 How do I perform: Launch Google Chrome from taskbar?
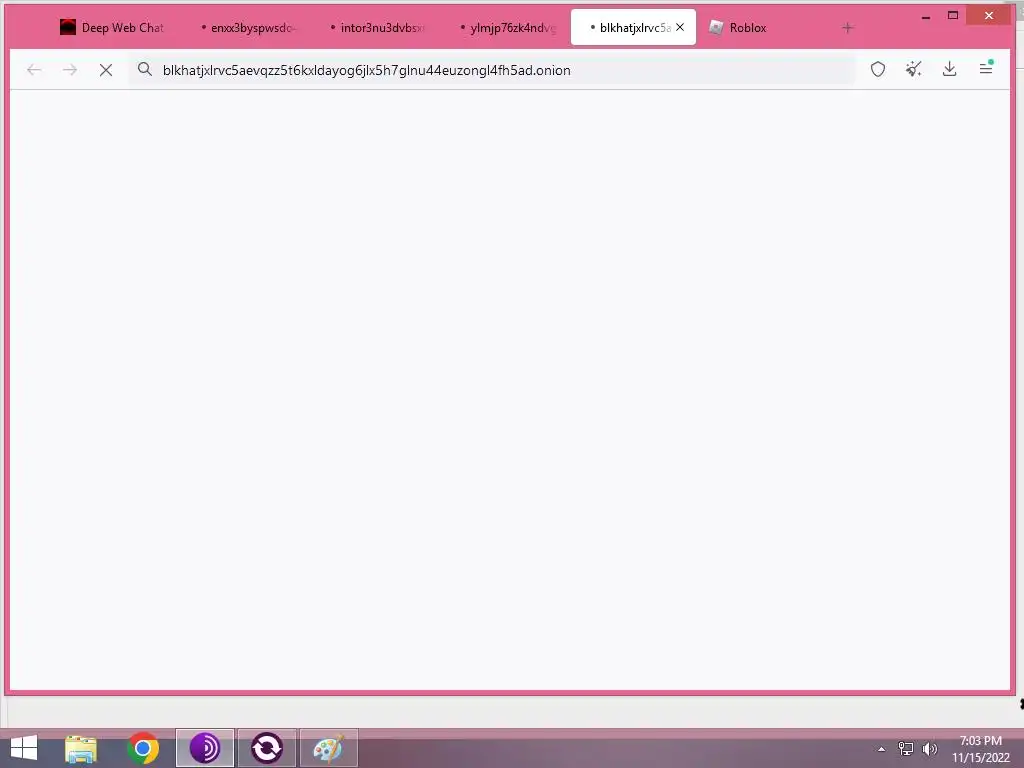[x=143, y=748]
